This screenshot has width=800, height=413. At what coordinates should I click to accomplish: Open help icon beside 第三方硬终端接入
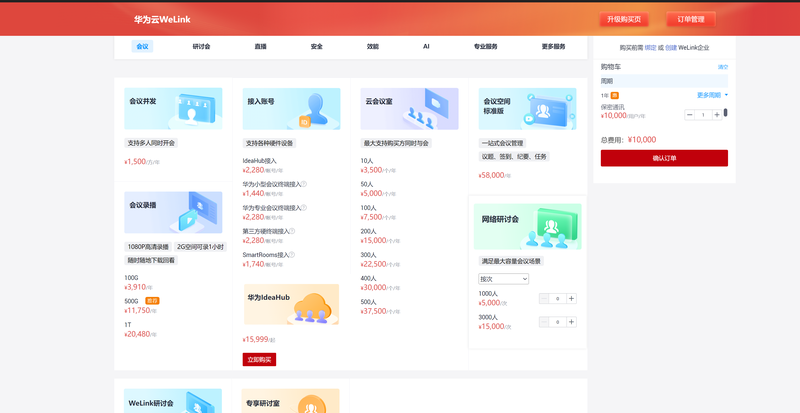(x=292, y=231)
